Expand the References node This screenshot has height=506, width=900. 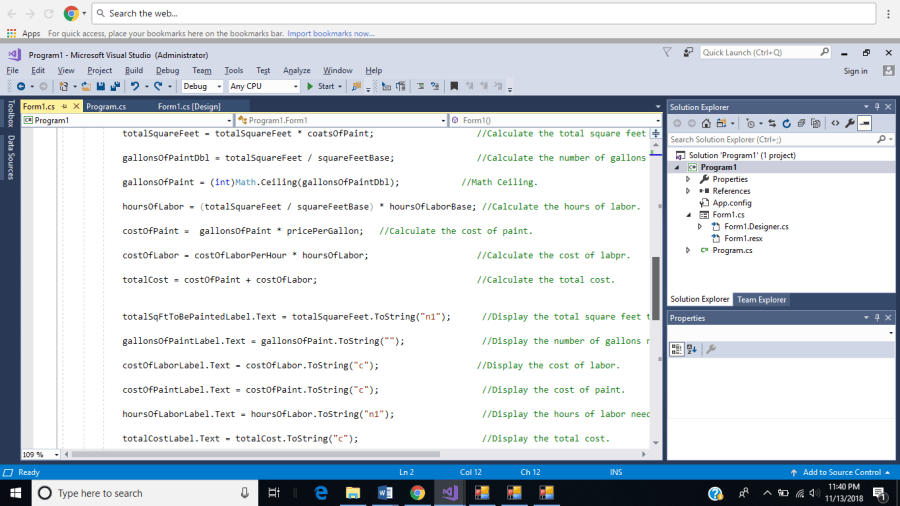click(688, 191)
